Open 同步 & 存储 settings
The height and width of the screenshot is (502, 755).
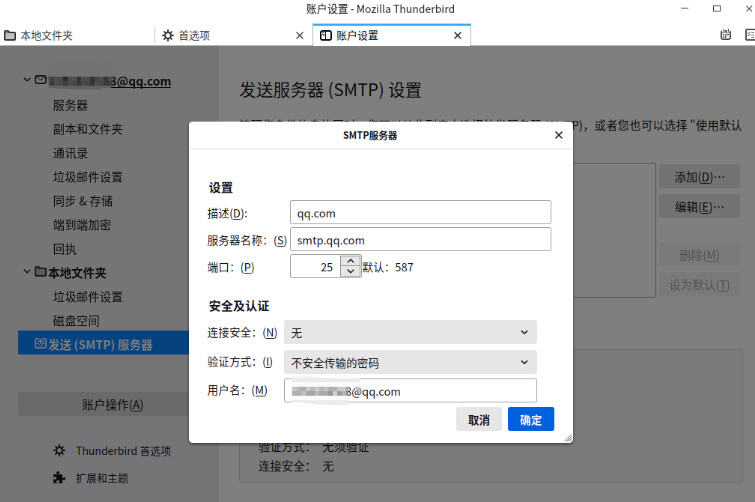coord(83,201)
